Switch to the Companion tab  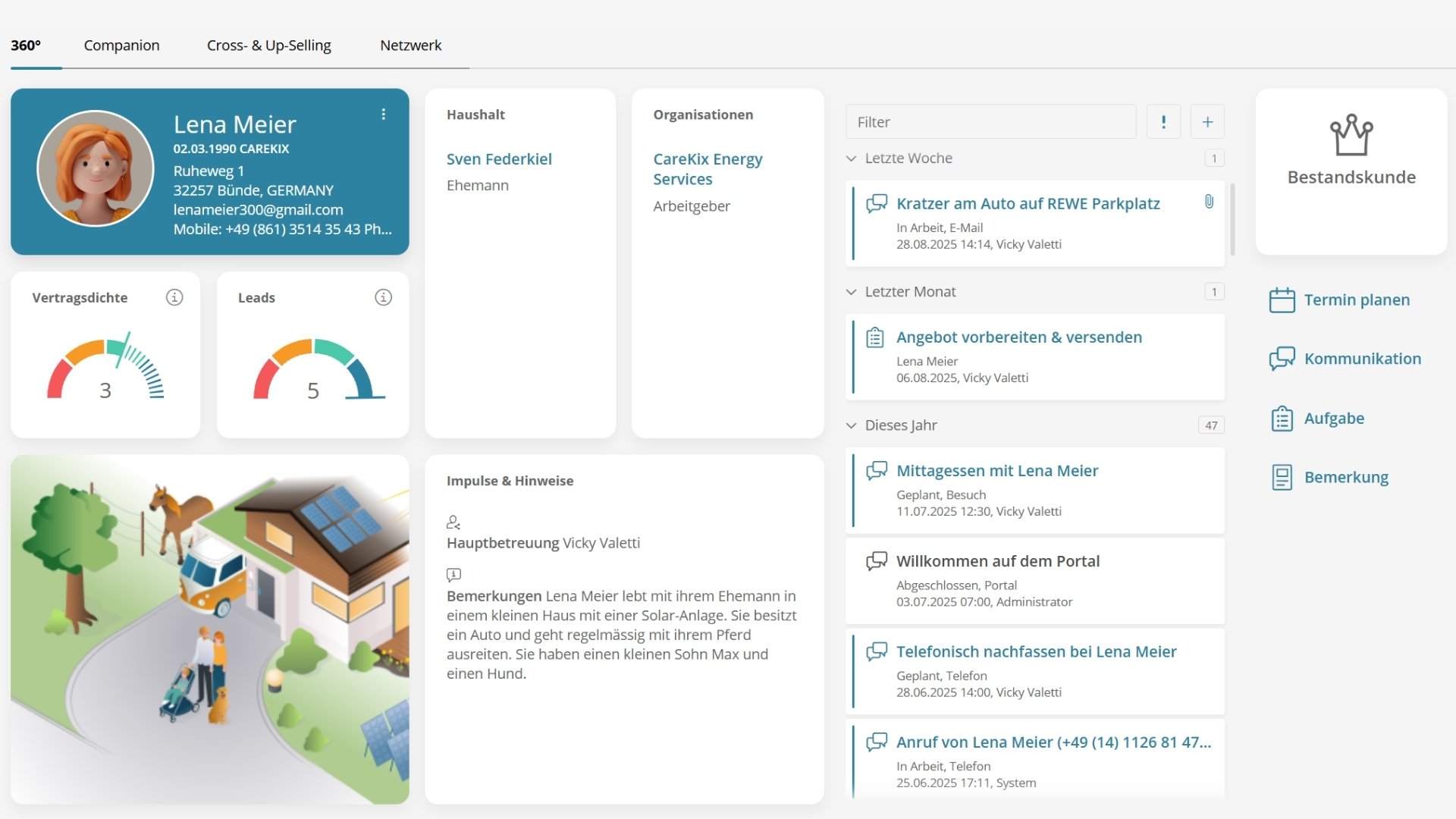coord(121,45)
